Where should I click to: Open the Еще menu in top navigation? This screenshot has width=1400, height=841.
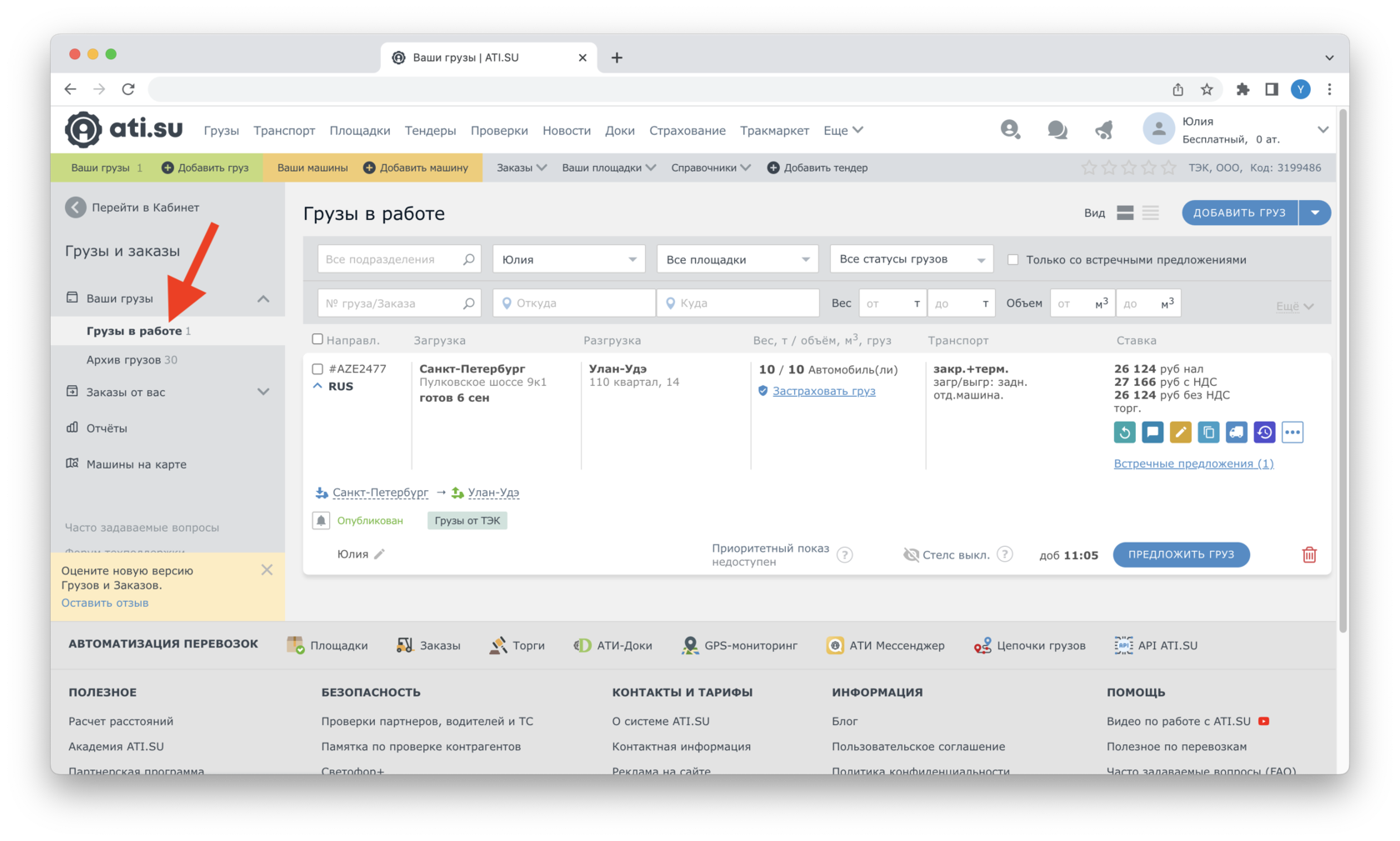tap(843, 130)
